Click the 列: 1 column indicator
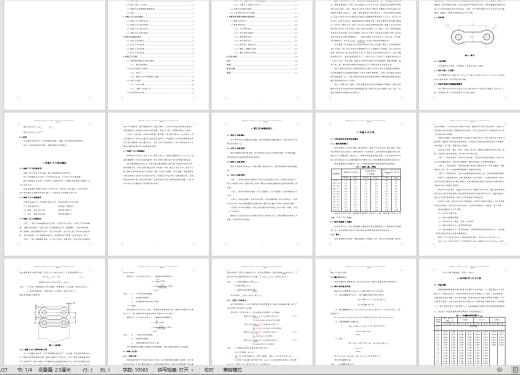 tap(105, 370)
